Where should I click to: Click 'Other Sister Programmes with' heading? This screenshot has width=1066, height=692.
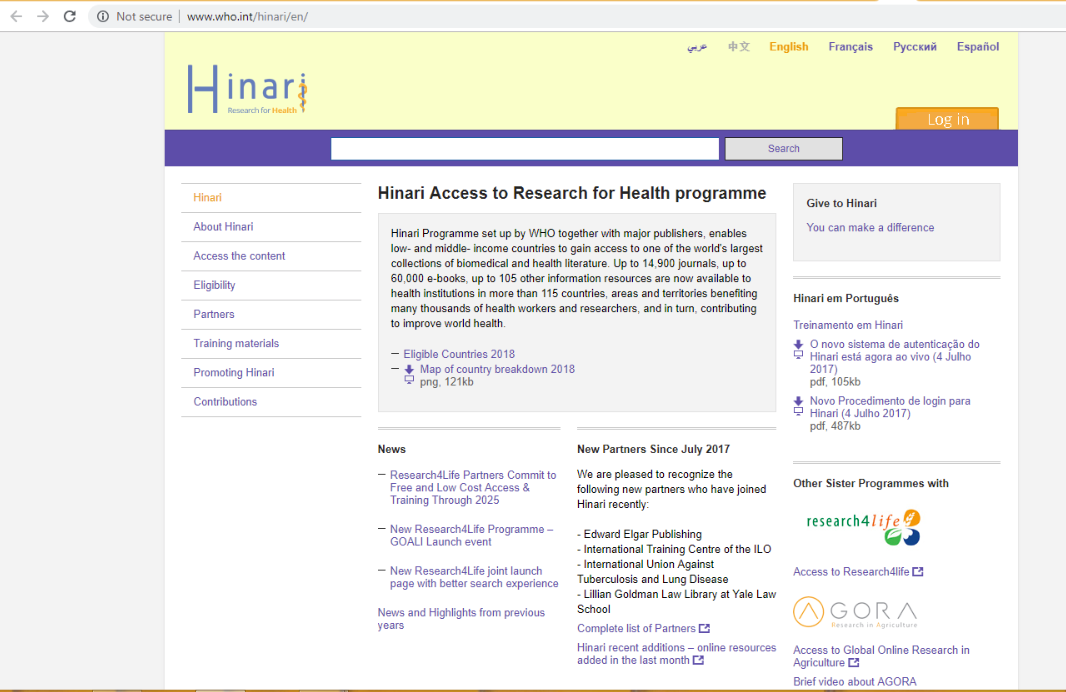click(871, 483)
